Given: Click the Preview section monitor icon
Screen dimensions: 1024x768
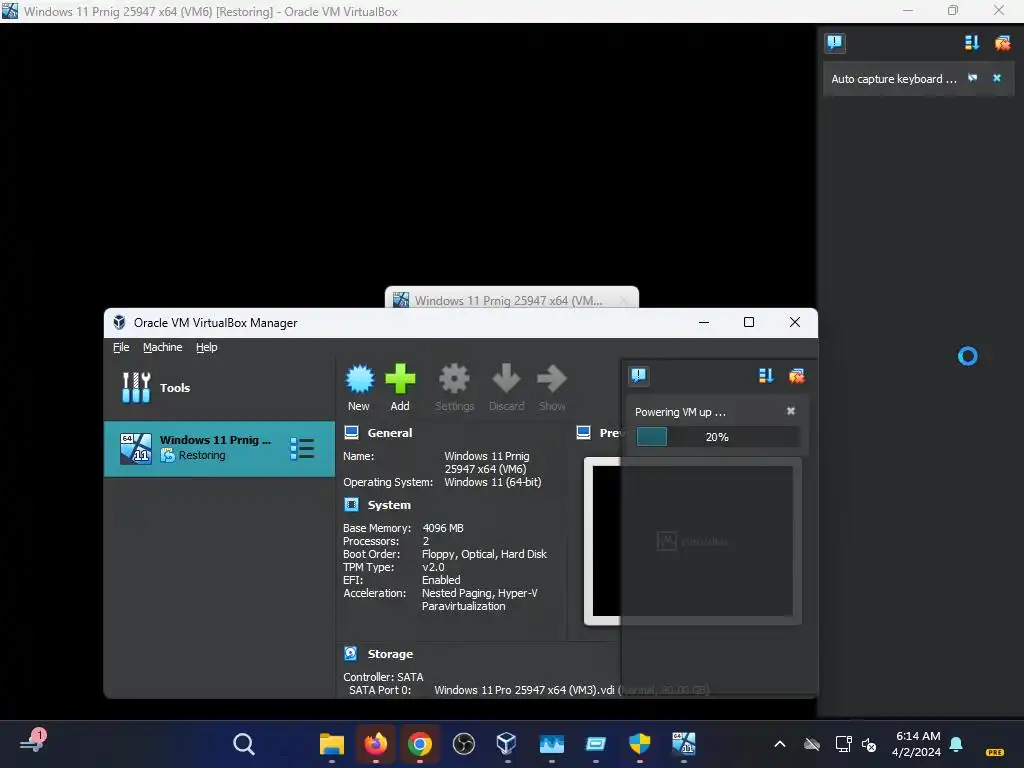Looking at the screenshot, I should click(584, 432).
